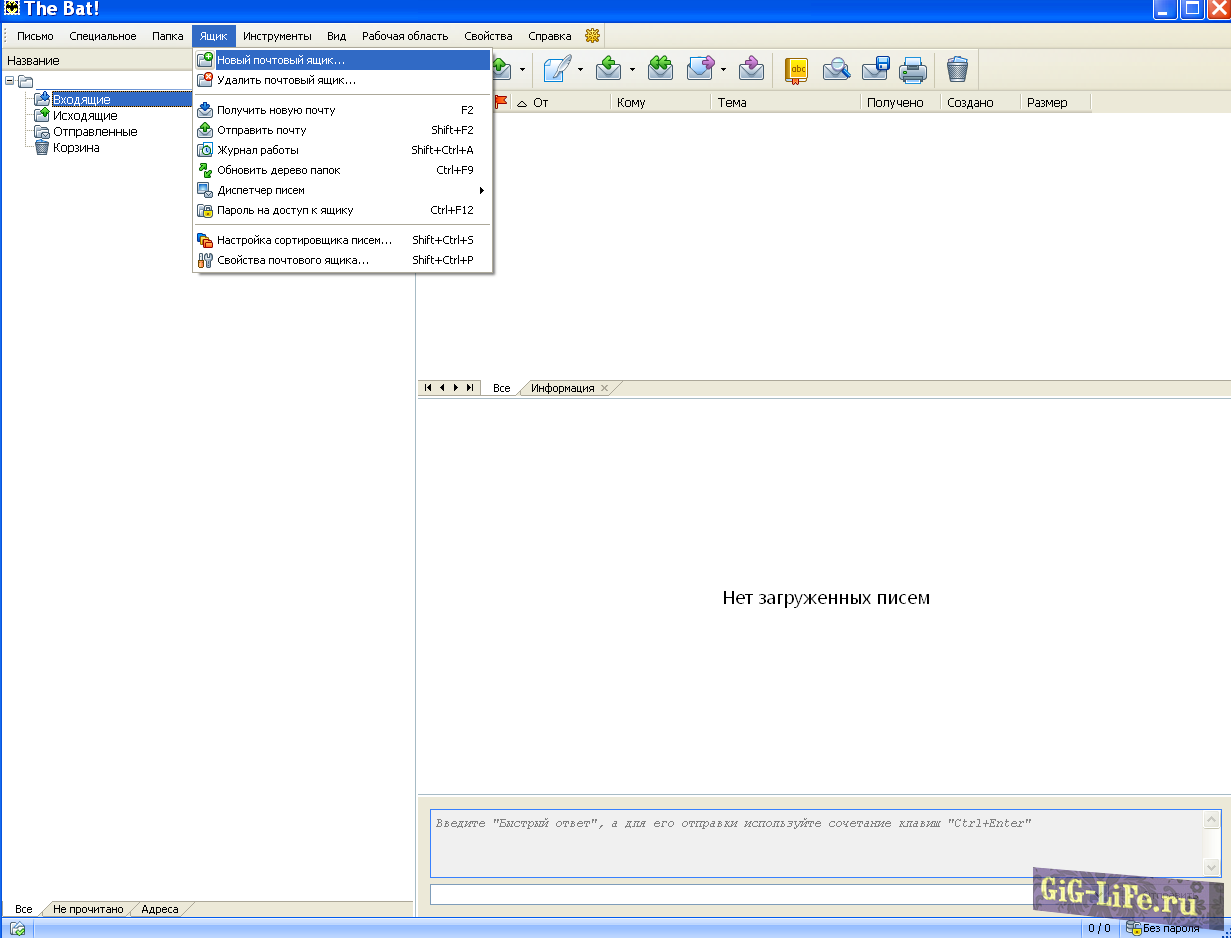Select the Отправленные folder
The width and height of the screenshot is (1231, 938).
(95, 132)
